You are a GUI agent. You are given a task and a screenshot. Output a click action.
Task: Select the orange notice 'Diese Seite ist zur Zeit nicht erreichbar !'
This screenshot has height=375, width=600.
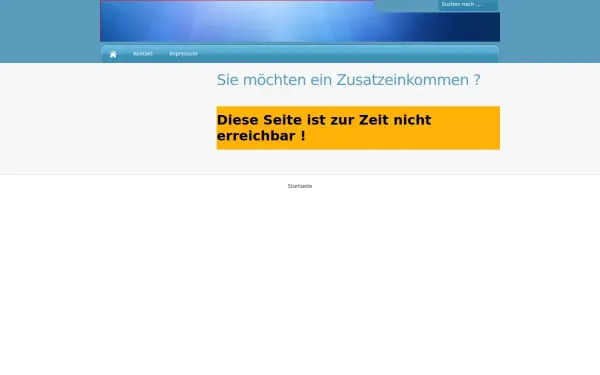(358, 128)
